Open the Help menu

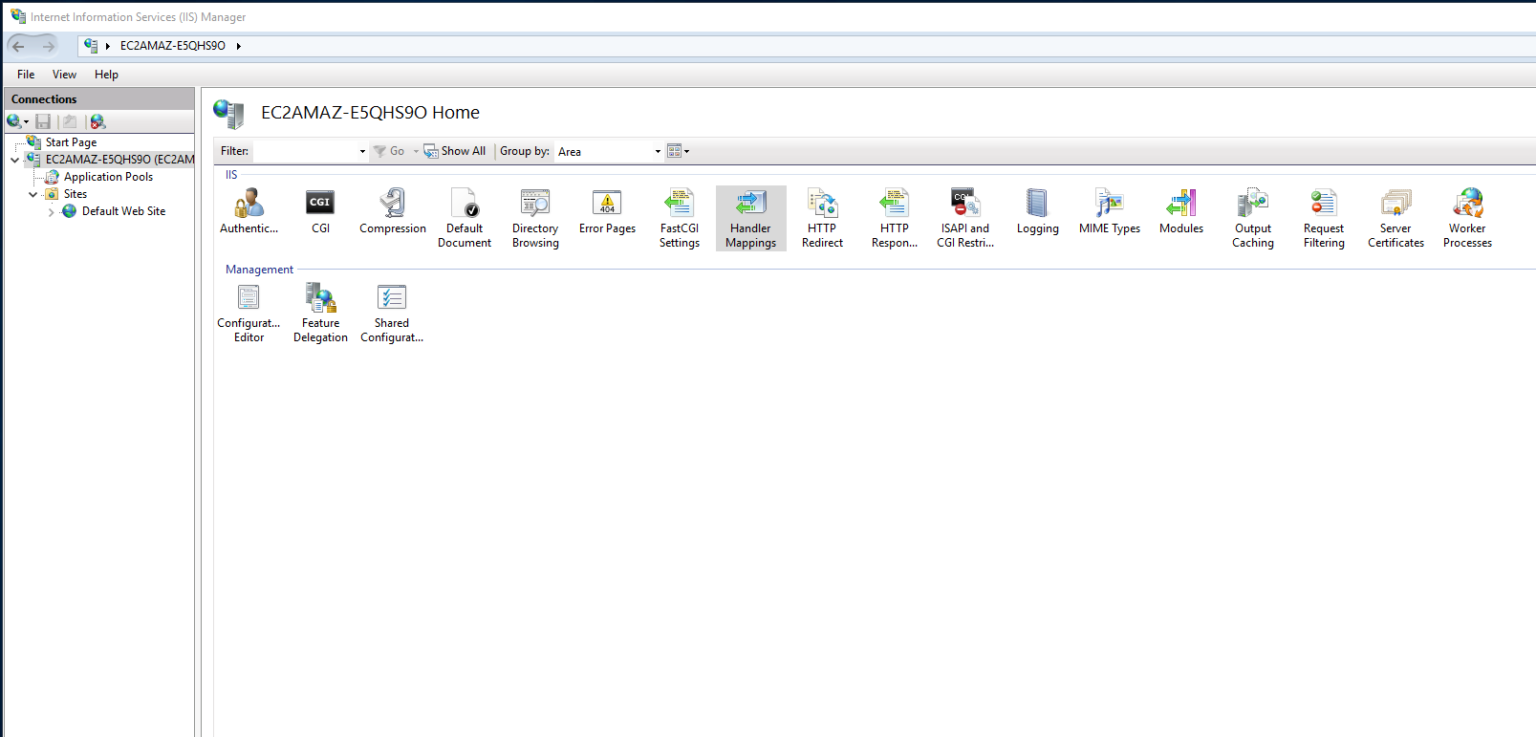pyautogui.click(x=106, y=74)
